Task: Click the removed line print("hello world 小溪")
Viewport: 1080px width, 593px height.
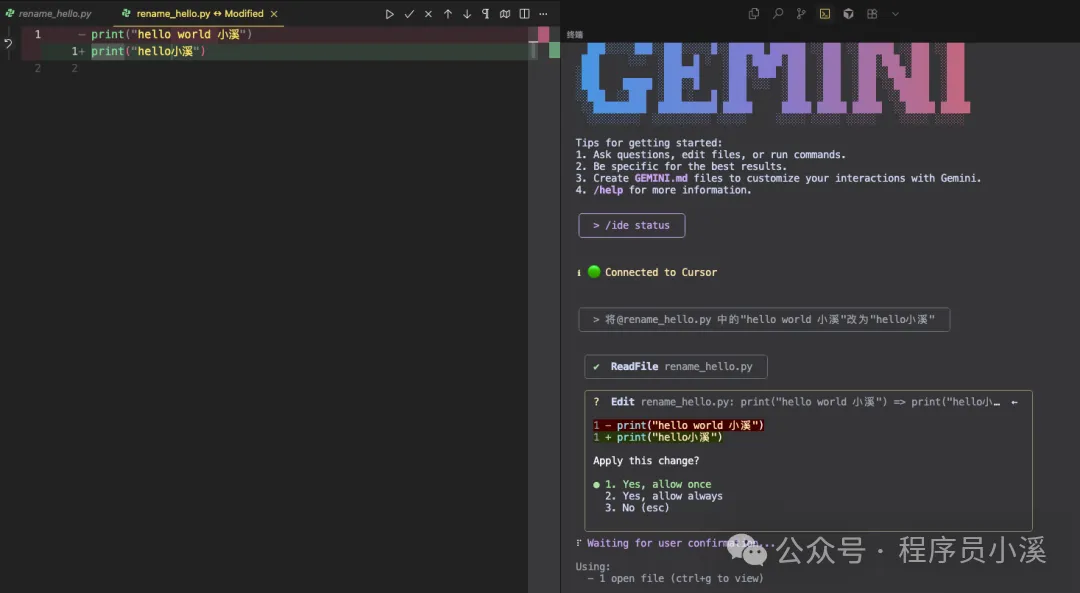Action: pos(172,34)
